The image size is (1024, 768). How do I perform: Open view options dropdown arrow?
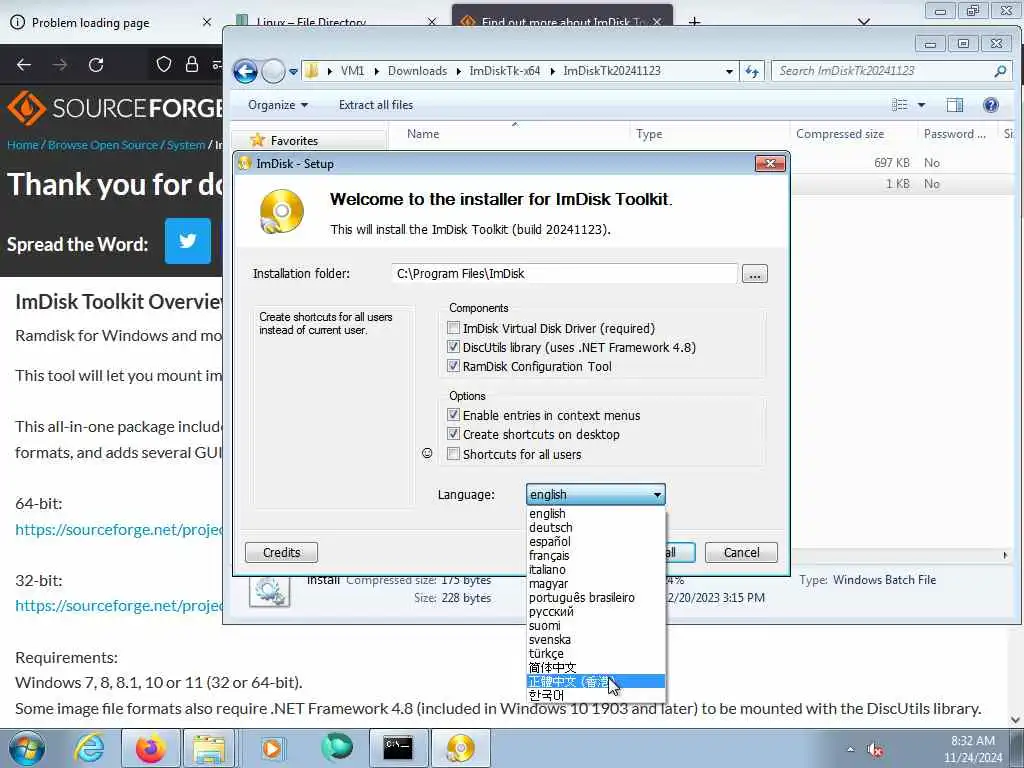(x=921, y=104)
